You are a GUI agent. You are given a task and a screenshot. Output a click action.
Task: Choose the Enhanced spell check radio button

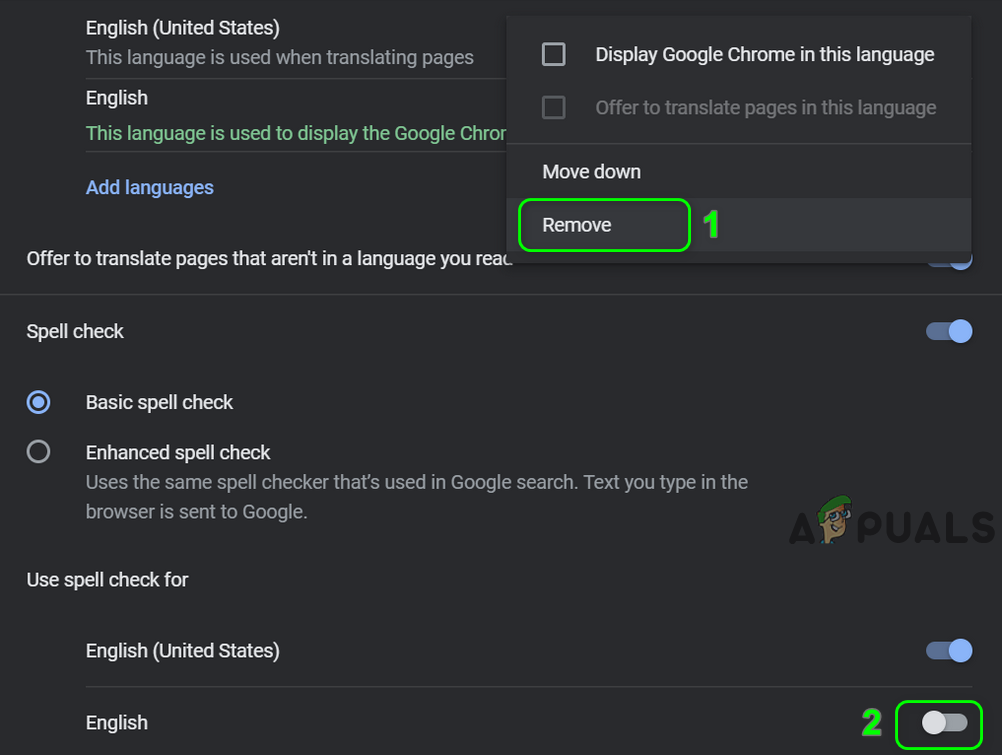(39, 452)
